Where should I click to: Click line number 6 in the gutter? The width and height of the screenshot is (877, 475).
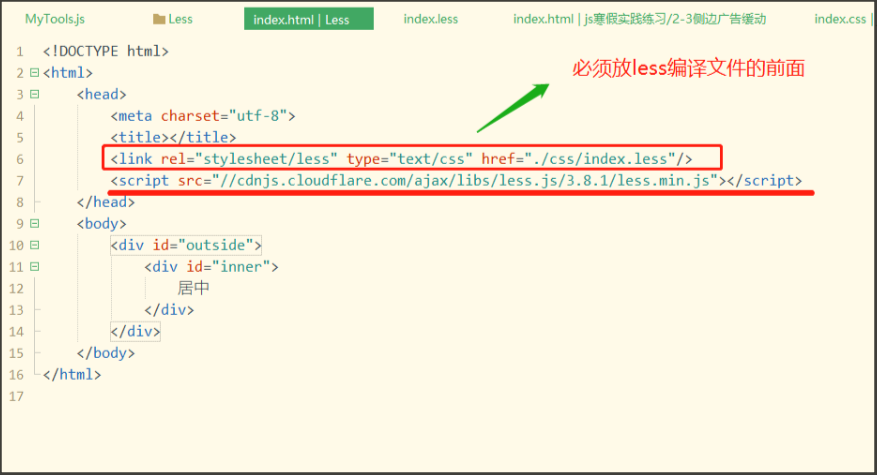point(19,159)
